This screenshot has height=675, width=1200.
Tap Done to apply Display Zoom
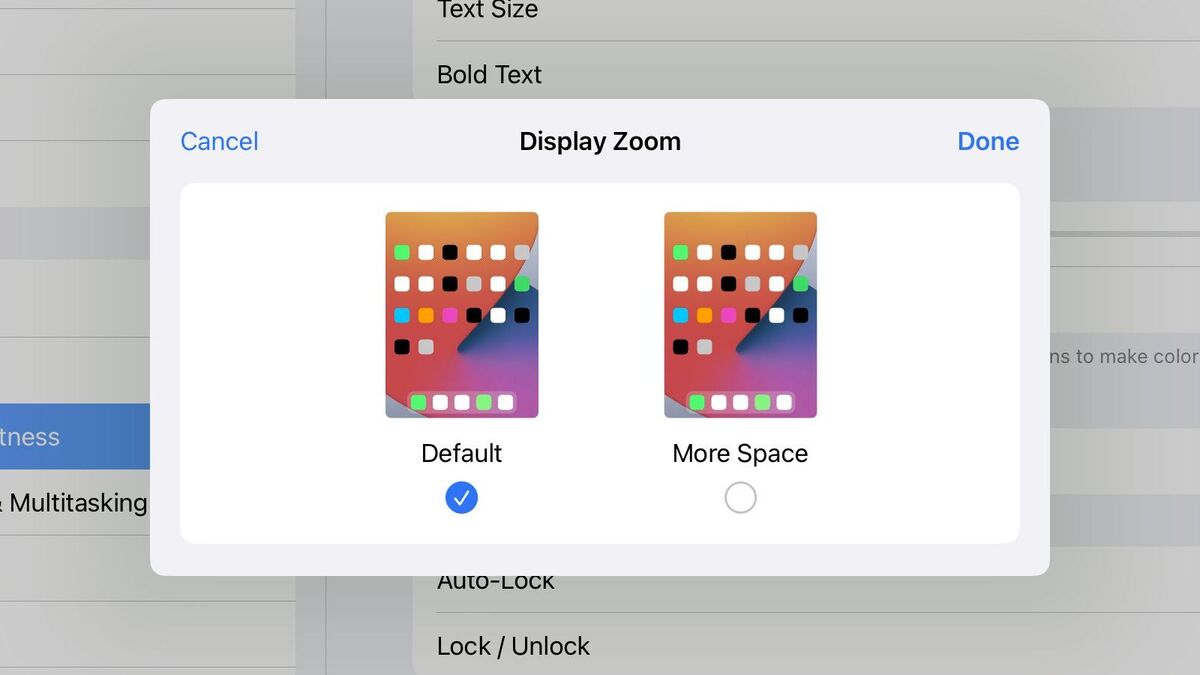pyautogui.click(x=987, y=141)
